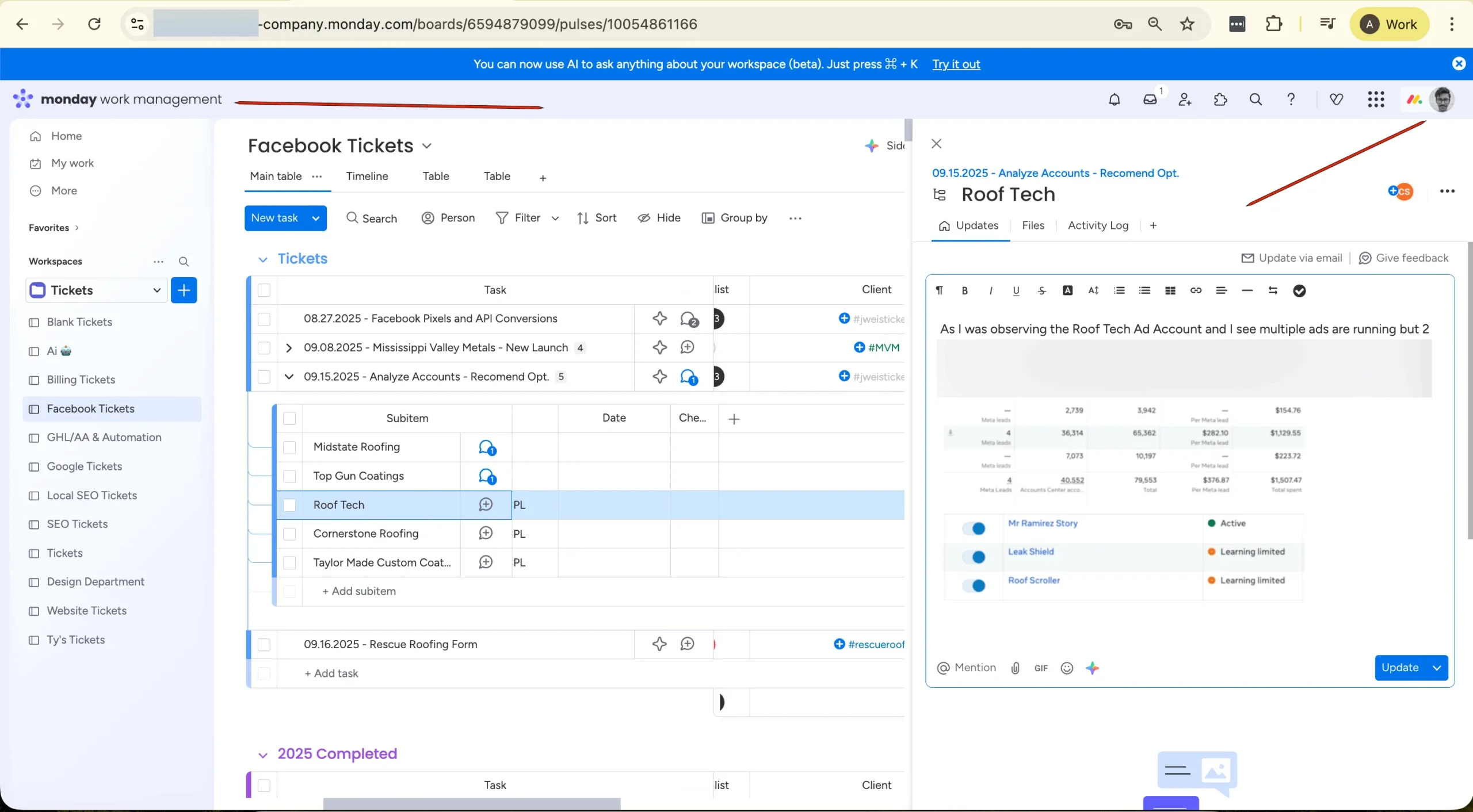
Task: Click Add subitem row field
Action: click(359, 591)
